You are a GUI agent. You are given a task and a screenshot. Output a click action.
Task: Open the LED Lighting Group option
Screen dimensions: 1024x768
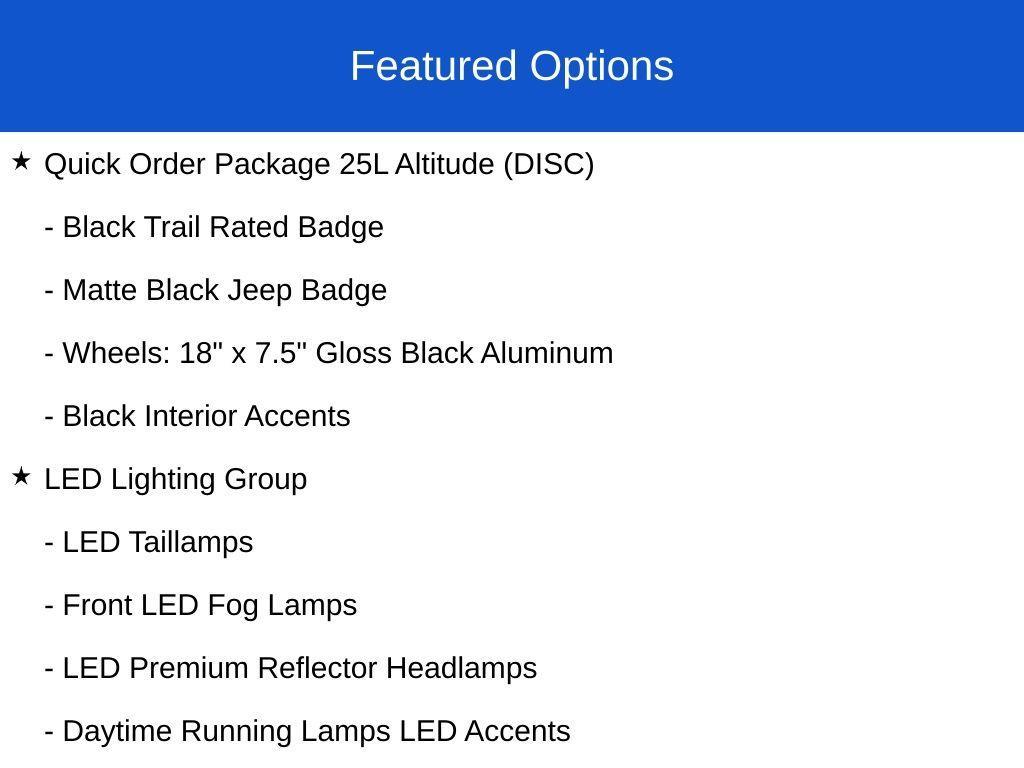coord(175,479)
